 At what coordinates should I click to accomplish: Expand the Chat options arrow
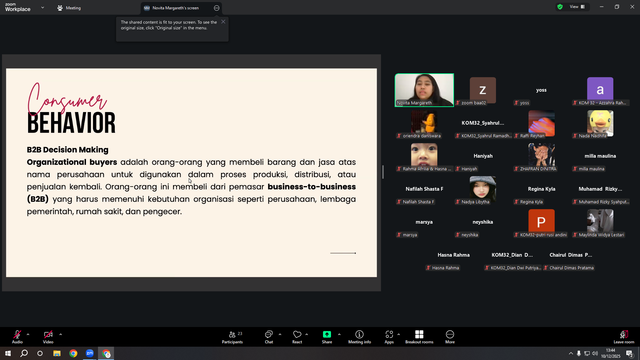[x=280, y=334]
